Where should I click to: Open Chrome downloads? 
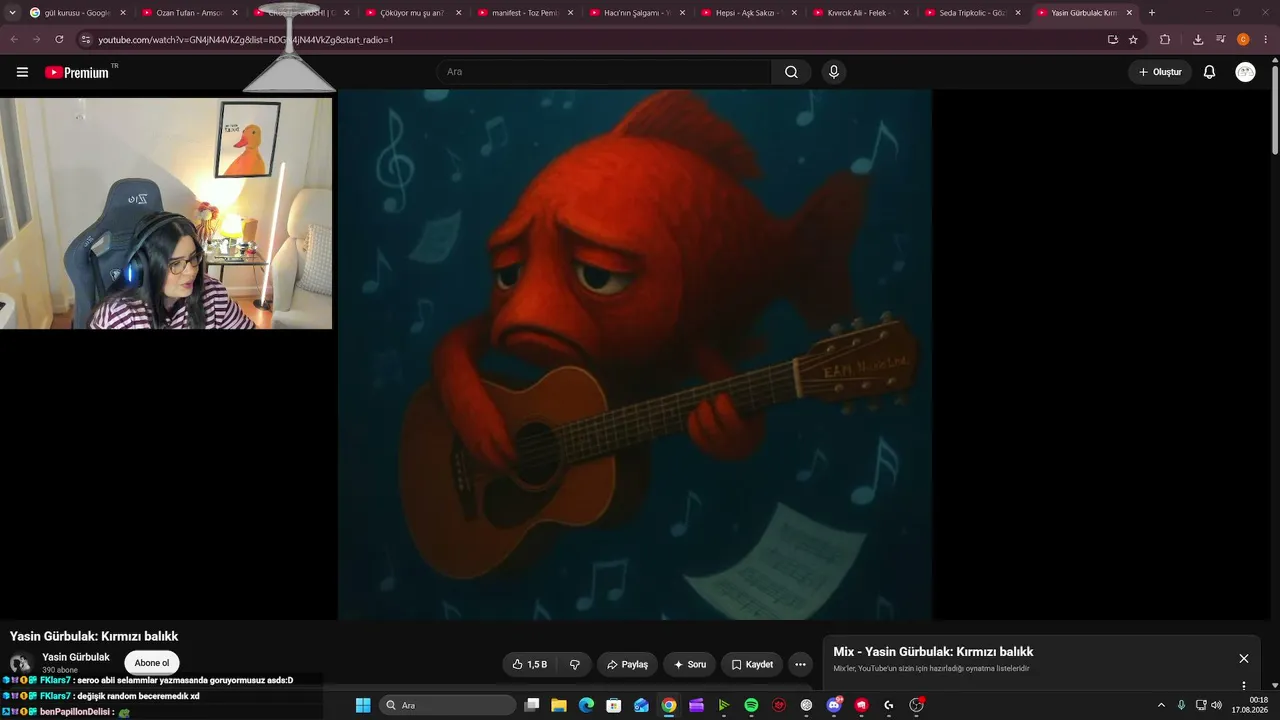click(1198, 40)
